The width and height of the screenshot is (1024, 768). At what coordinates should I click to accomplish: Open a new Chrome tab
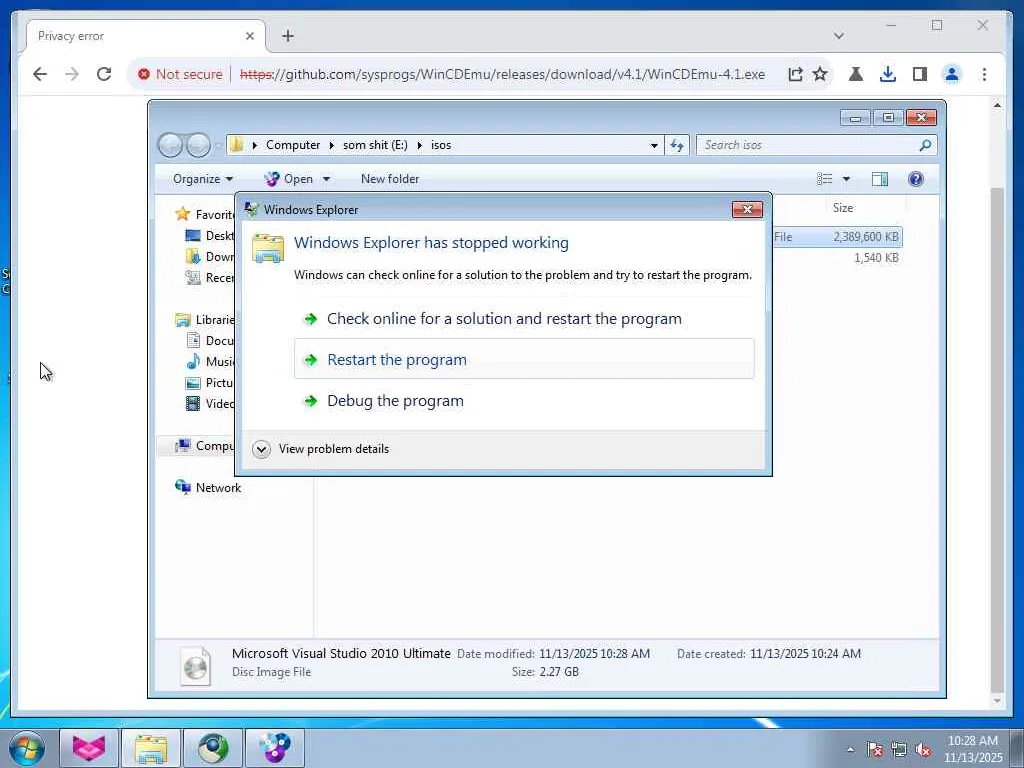[288, 36]
